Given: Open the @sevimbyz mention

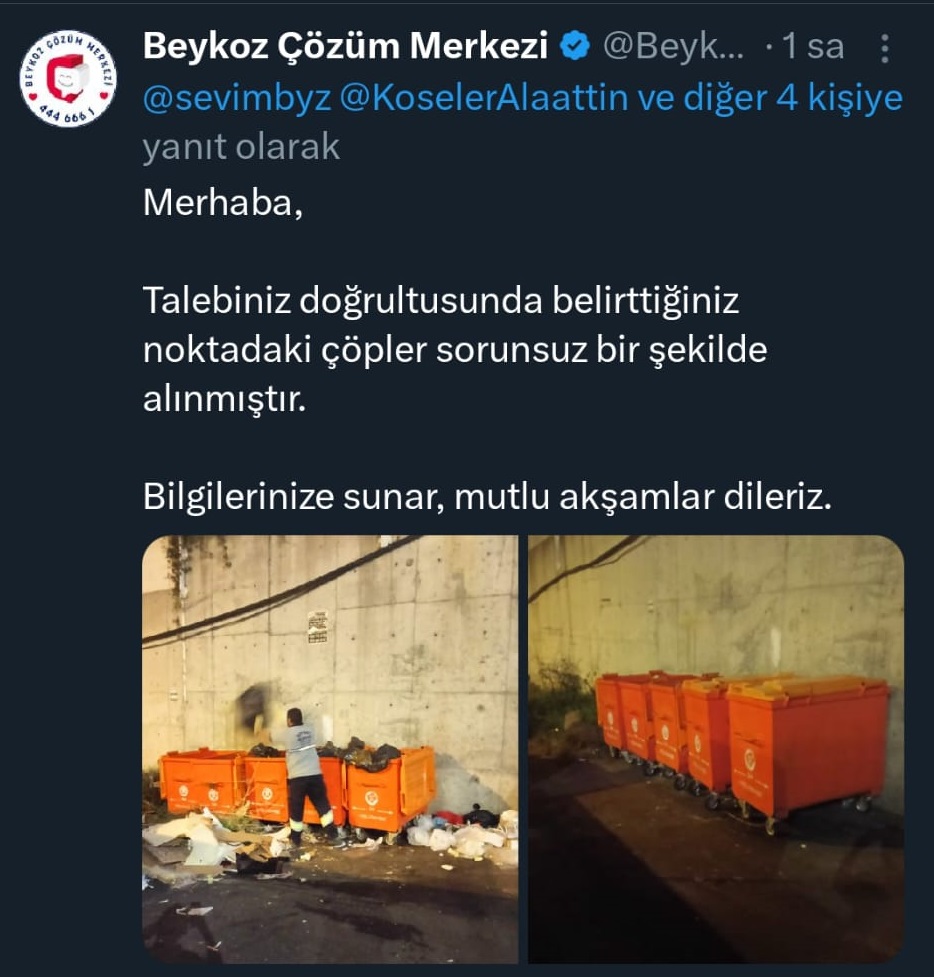Looking at the screenshot, I should (237, 98).
